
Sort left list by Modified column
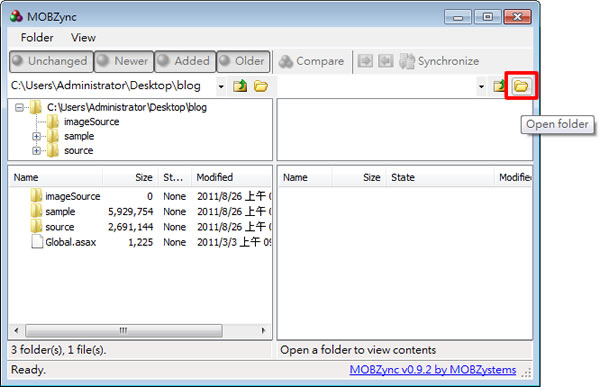(232, 177)
